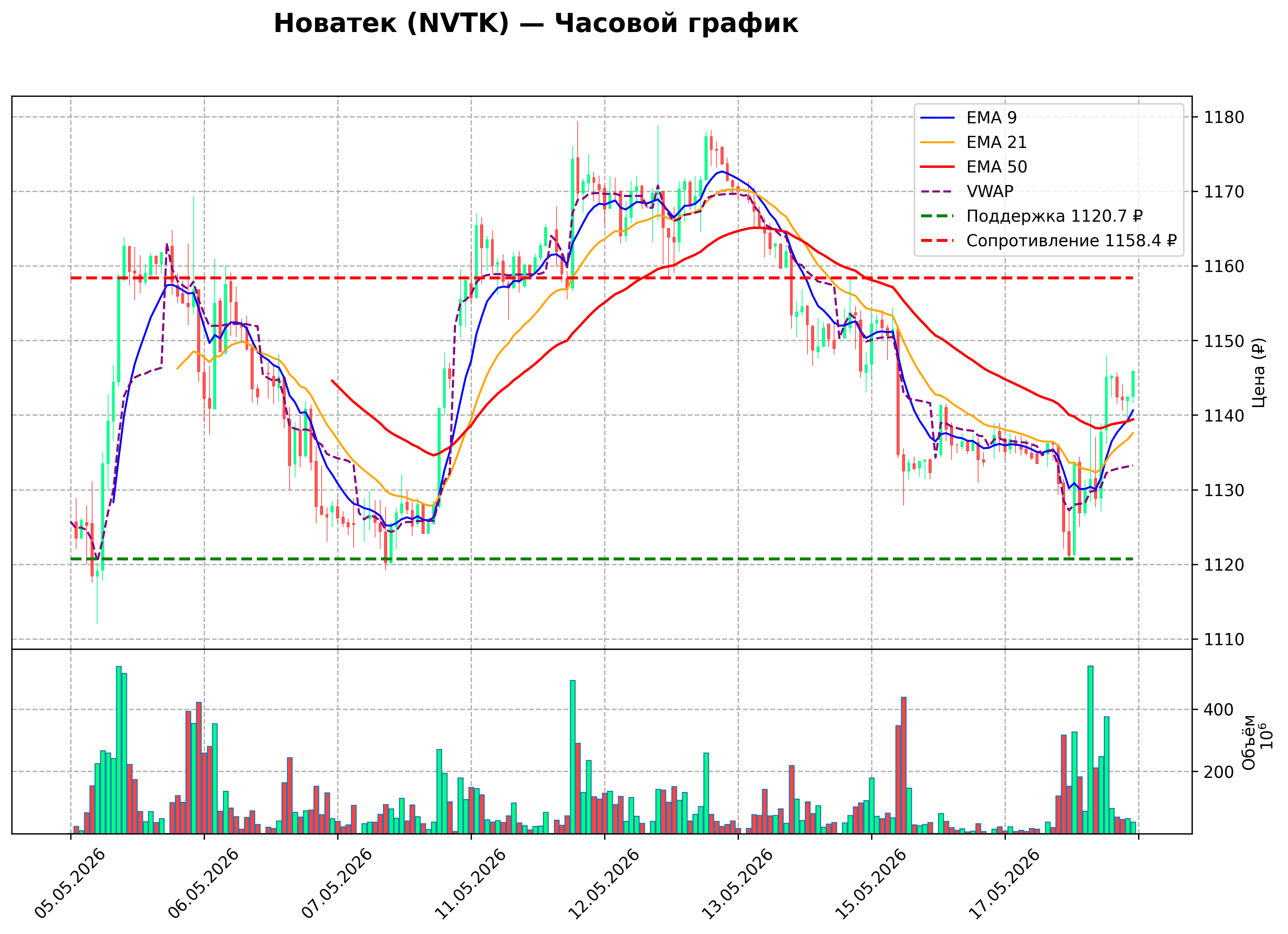Click the green dashed support line on the chart
Viewport: 1288px width, 934px height.
coord(602,559)
